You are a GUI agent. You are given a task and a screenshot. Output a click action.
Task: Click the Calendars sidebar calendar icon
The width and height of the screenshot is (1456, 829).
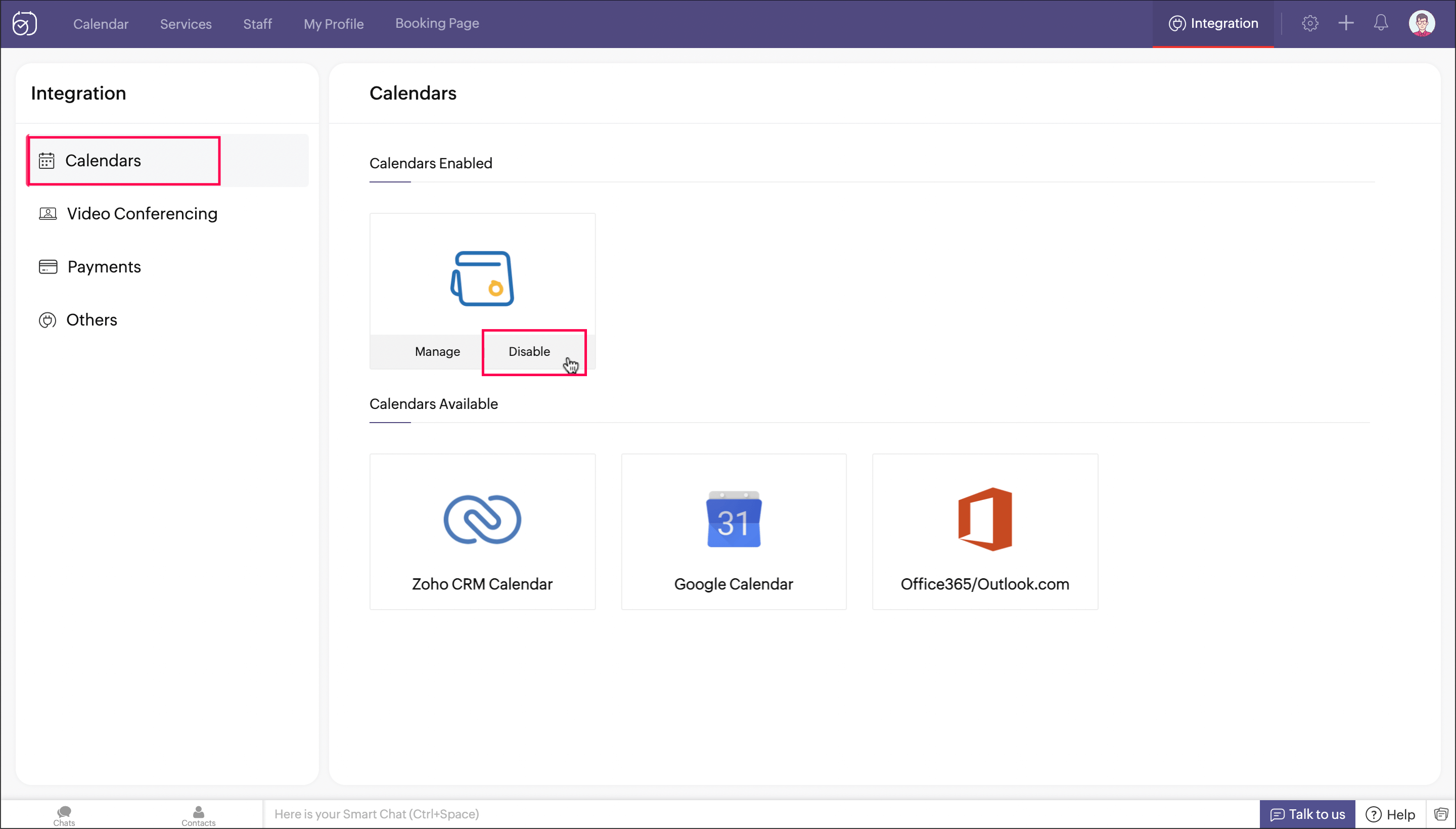pyautogui.click(x=47, y=161)
